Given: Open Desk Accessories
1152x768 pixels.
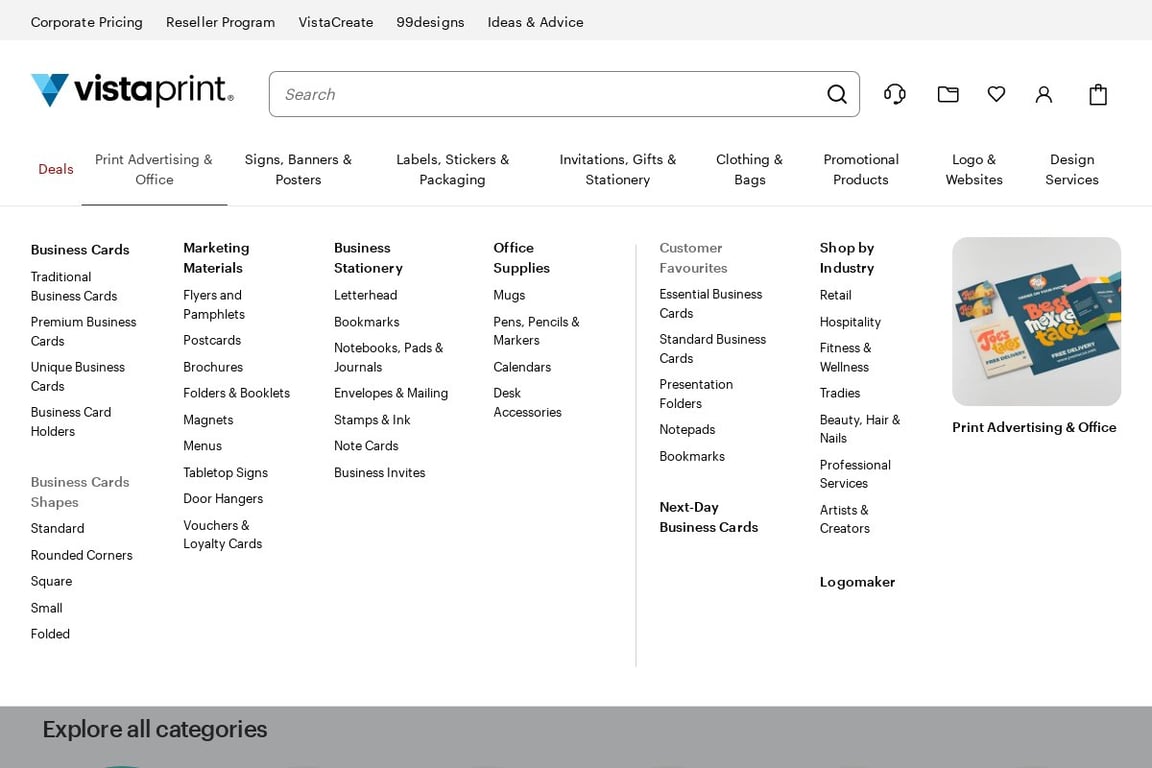Looking at the screenshot, I should [x=527, y=403].
